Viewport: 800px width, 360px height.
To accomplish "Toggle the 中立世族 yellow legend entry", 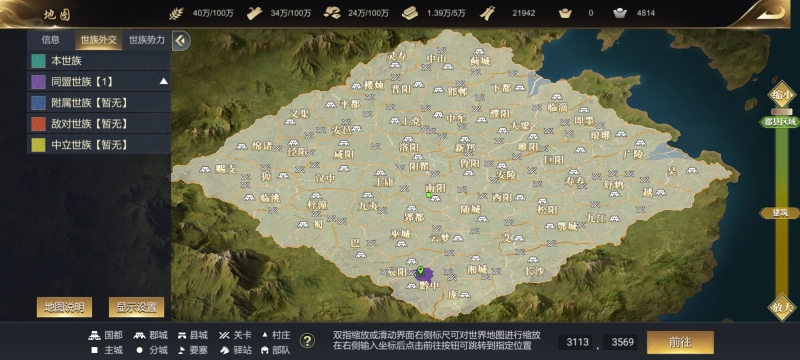I will pos(99,145).
